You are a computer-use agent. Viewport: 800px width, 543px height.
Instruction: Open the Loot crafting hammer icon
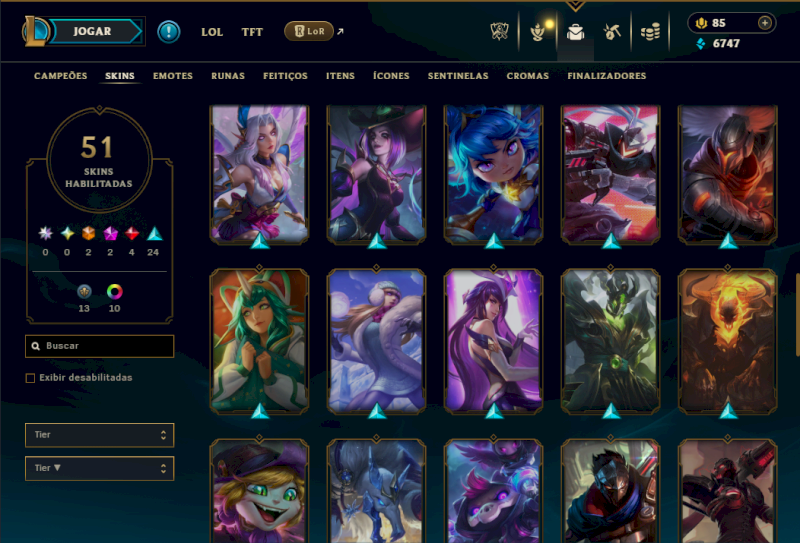click(612, 32)
